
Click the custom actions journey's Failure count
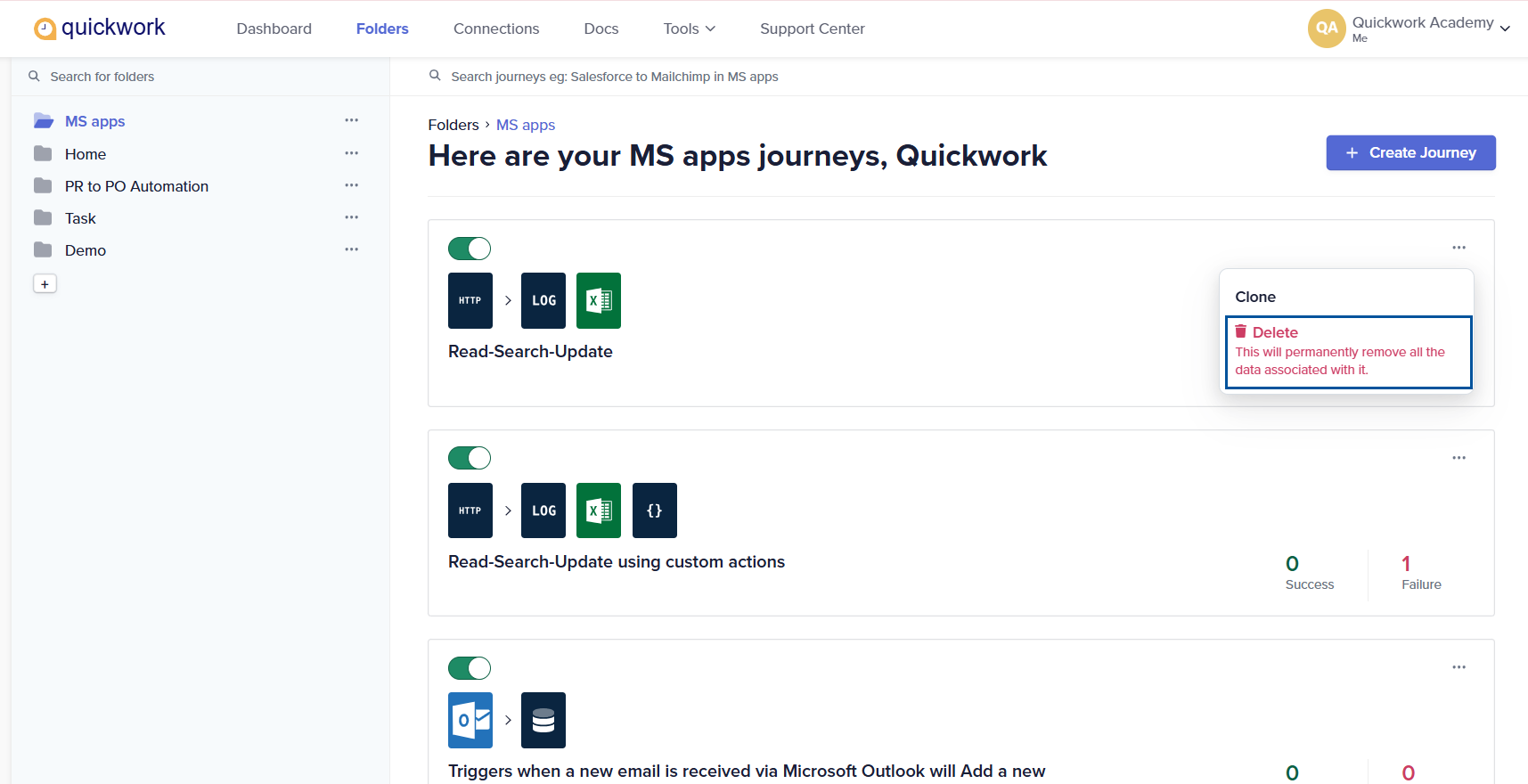click(1421, 573)
